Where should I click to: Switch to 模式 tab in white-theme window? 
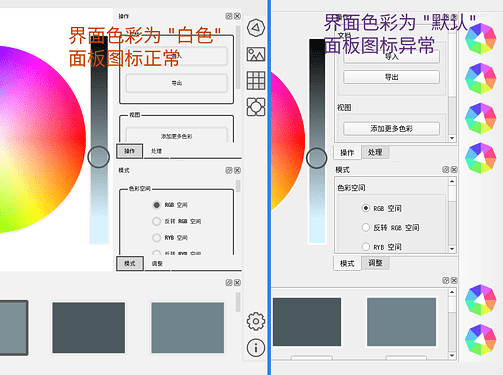pos(130,263)
